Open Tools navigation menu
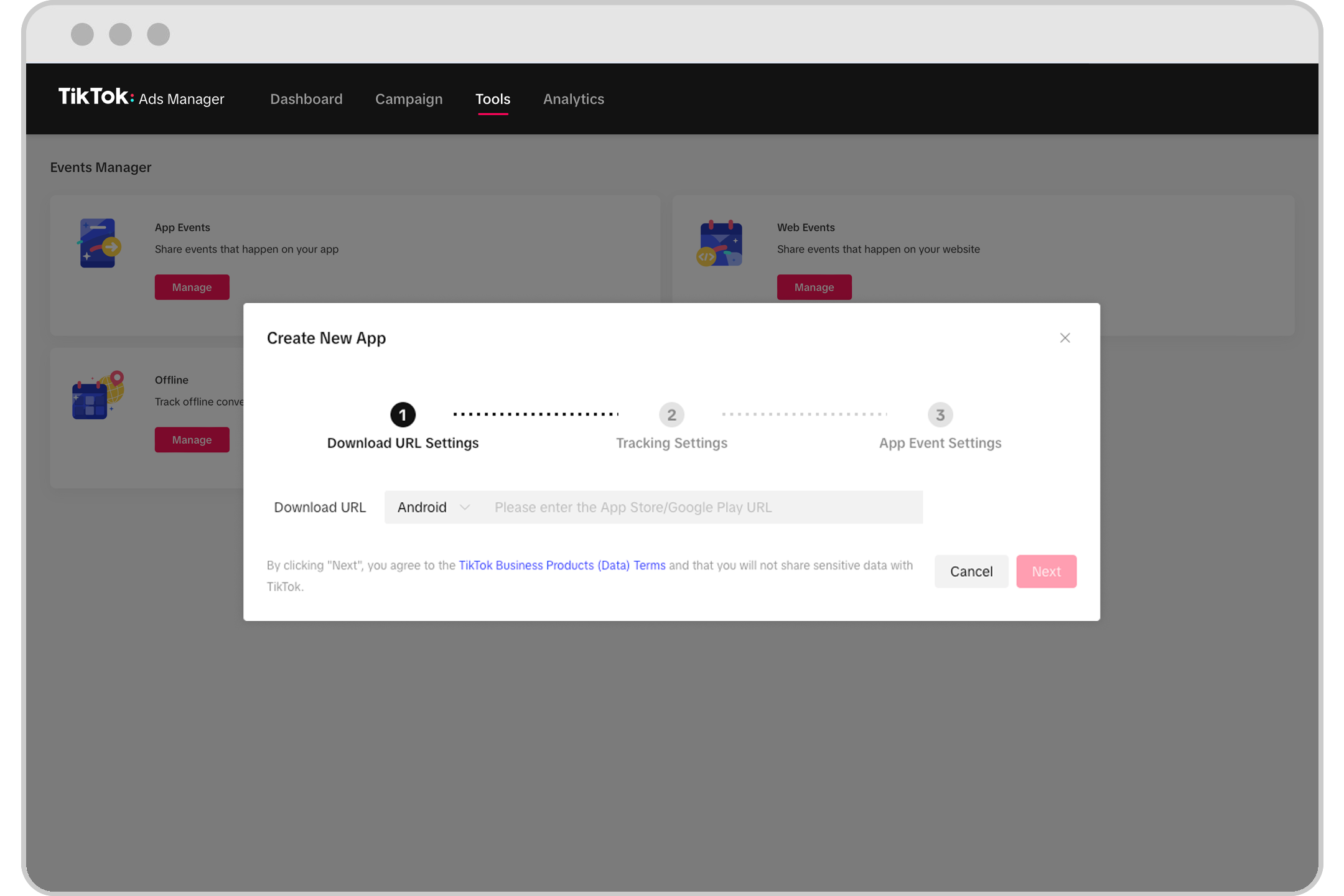This screenshot has height=896, width=1344. (x=492, y=98)
